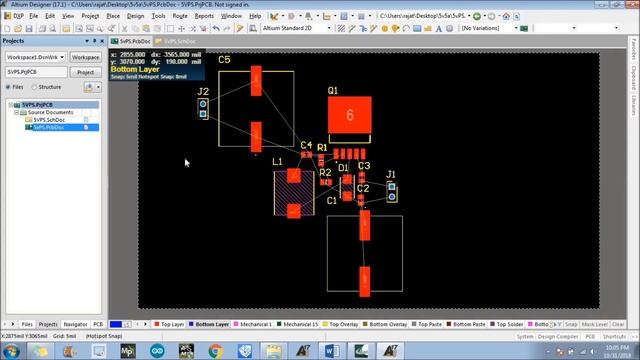The image size is (640, 360).
Task: Select the Place Arc tool
Action: coord(406,29)
